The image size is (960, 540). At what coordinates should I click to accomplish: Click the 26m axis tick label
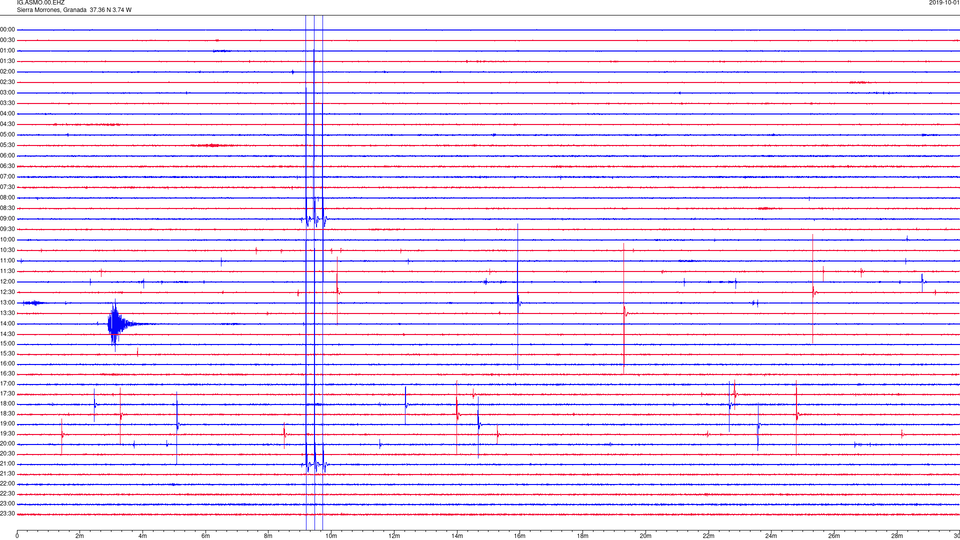834,536
